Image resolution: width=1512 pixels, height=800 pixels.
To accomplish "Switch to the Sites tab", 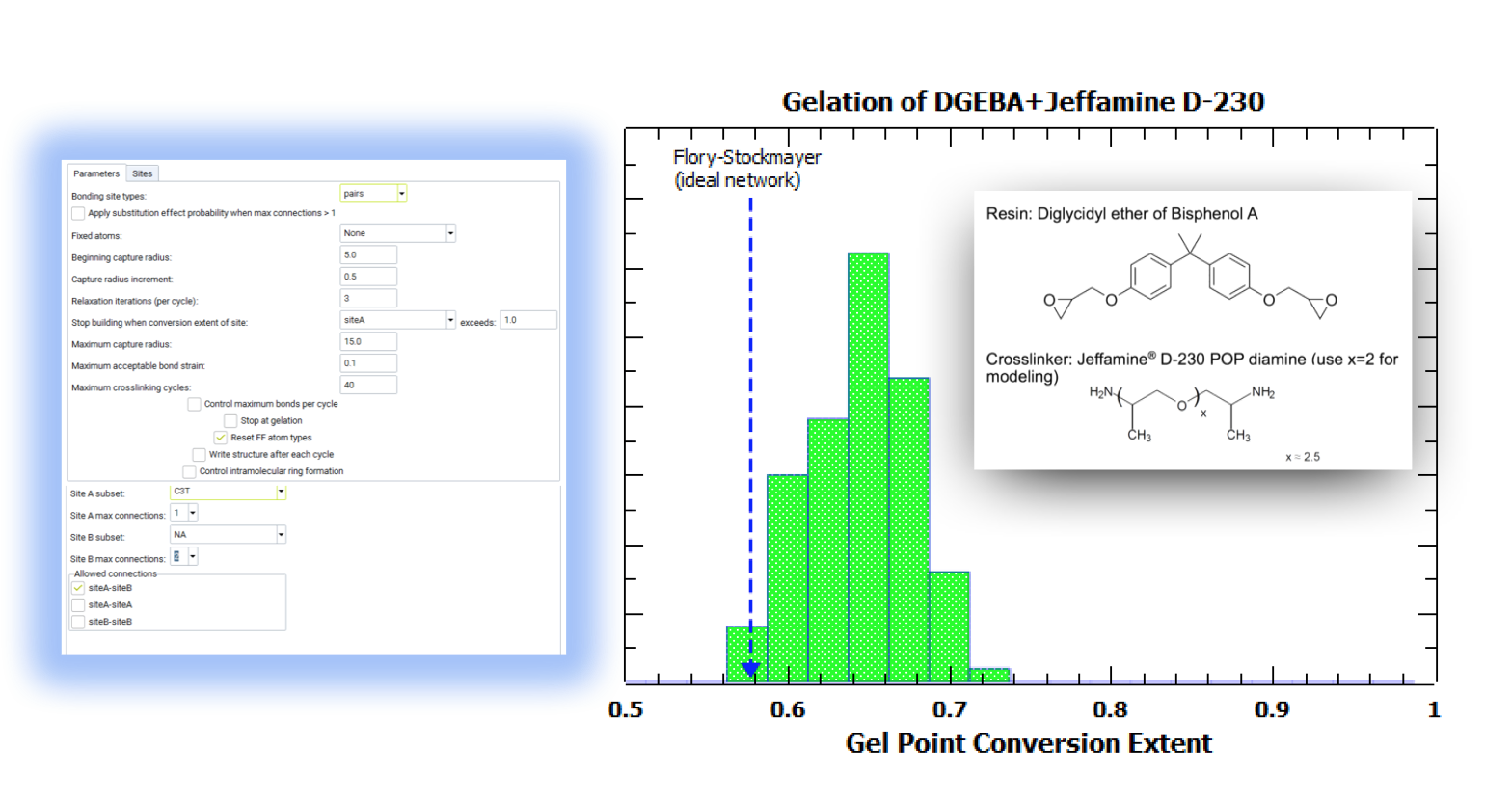I will 142,173.
